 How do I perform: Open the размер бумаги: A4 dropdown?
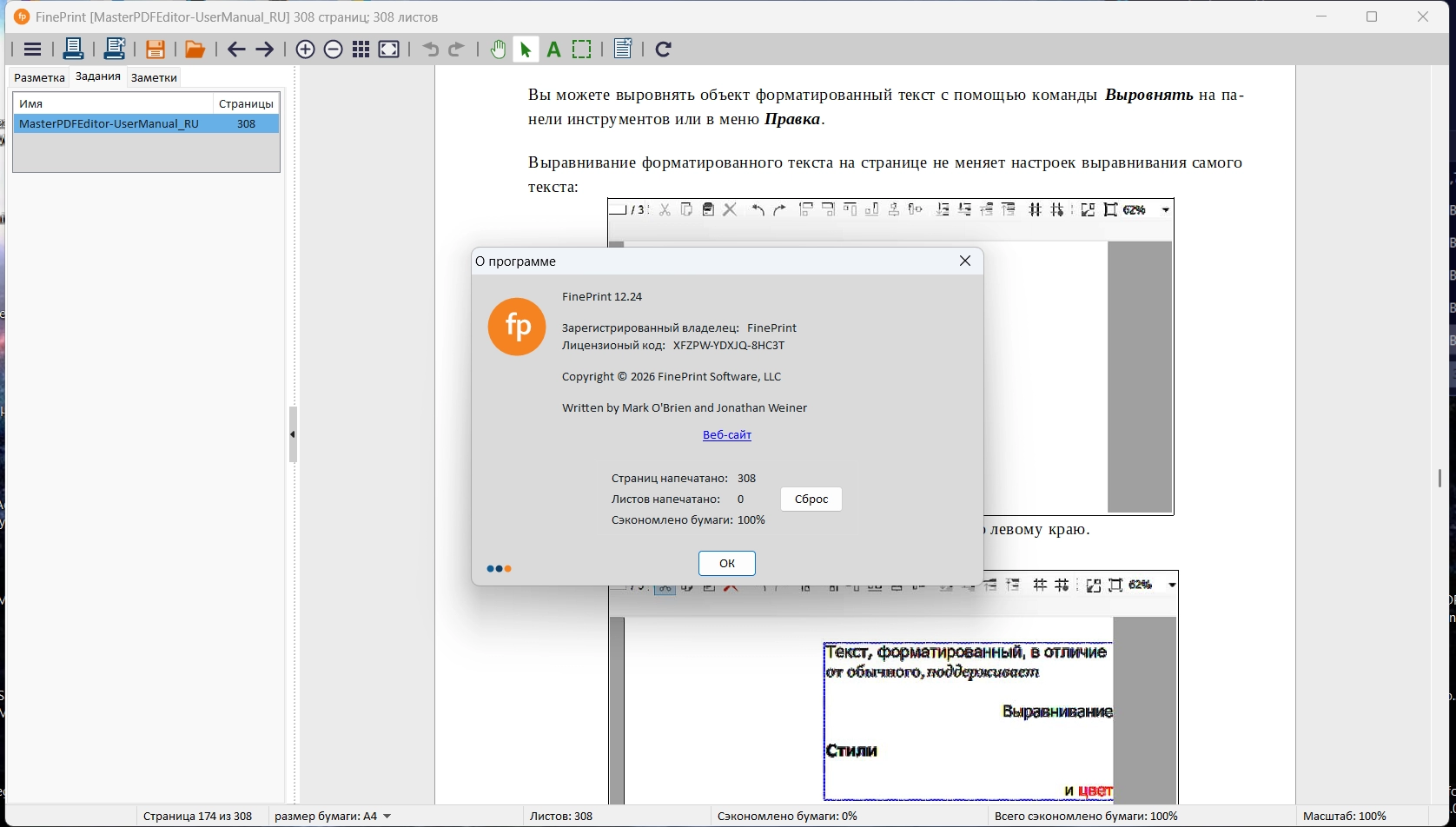333,817
